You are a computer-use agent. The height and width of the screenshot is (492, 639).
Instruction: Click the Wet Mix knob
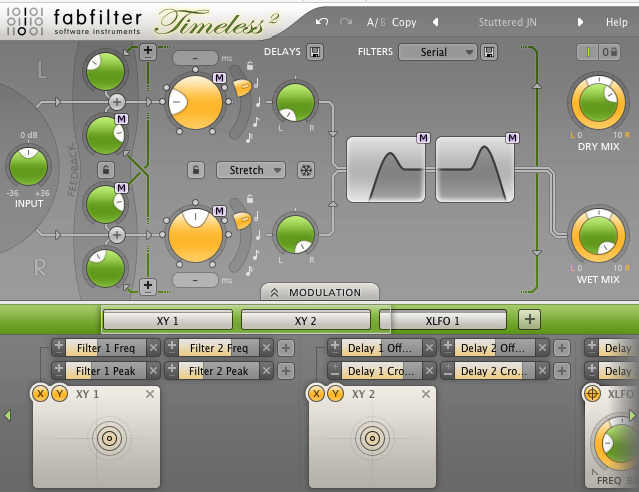tap(598, 236)
